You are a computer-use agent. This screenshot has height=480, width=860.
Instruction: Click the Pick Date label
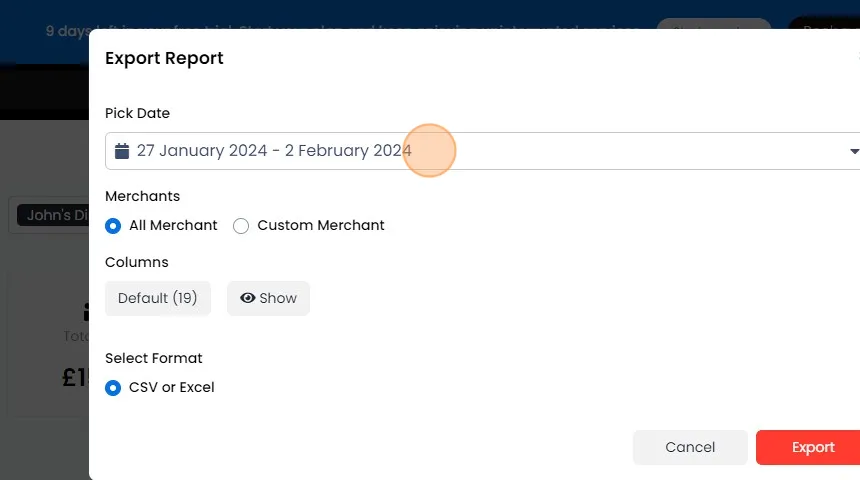137,113
